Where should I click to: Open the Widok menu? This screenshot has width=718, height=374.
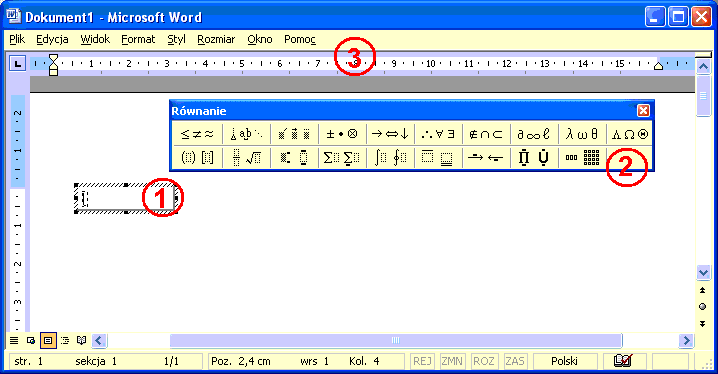click(95, 39)
